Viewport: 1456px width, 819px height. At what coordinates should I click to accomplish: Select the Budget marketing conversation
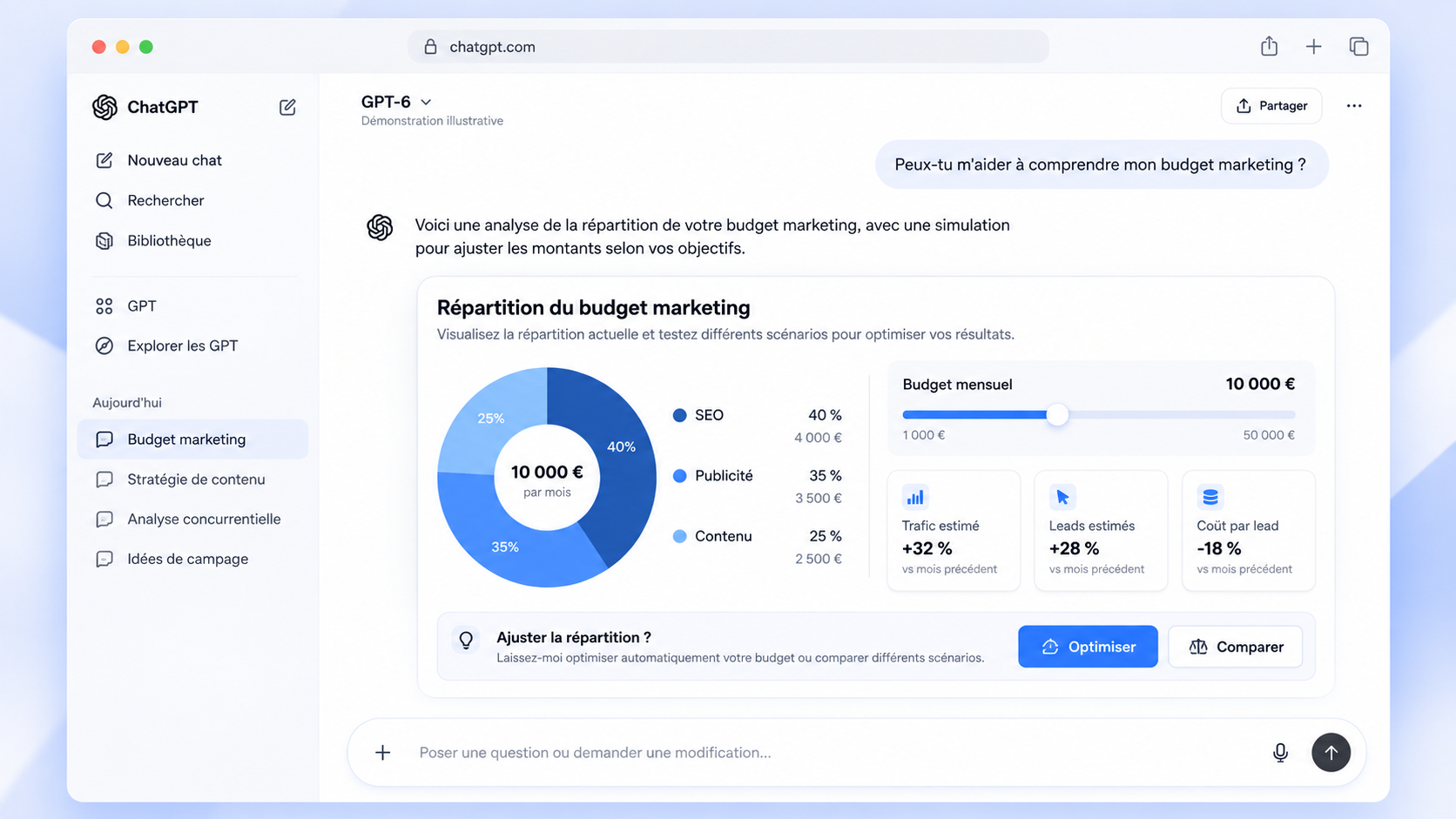coord(192,439)
